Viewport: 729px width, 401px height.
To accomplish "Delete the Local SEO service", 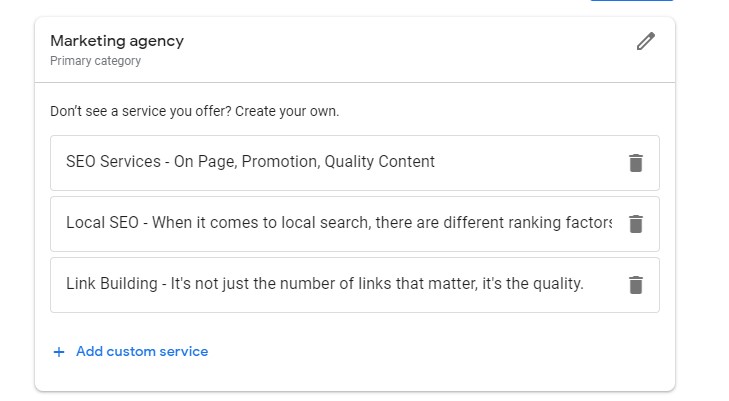I will [x=635, y=224].
